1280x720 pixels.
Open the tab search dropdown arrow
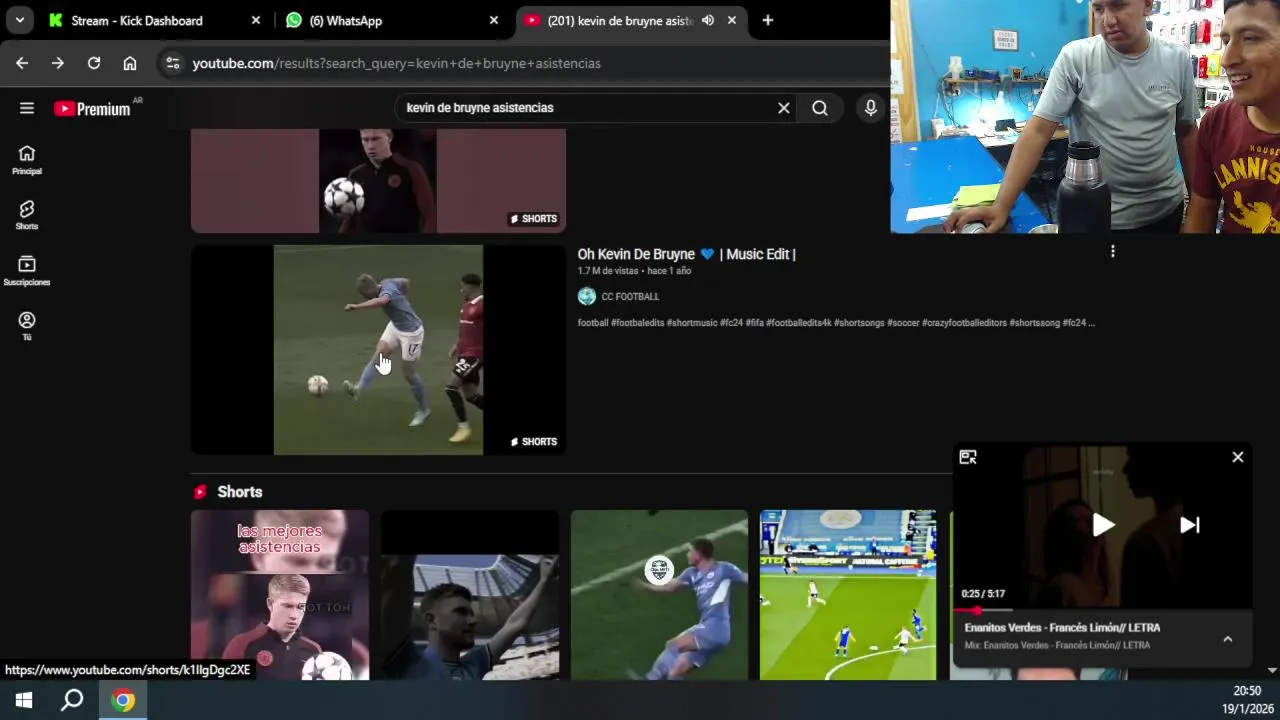pyautogui.click(x=20, y=20)
